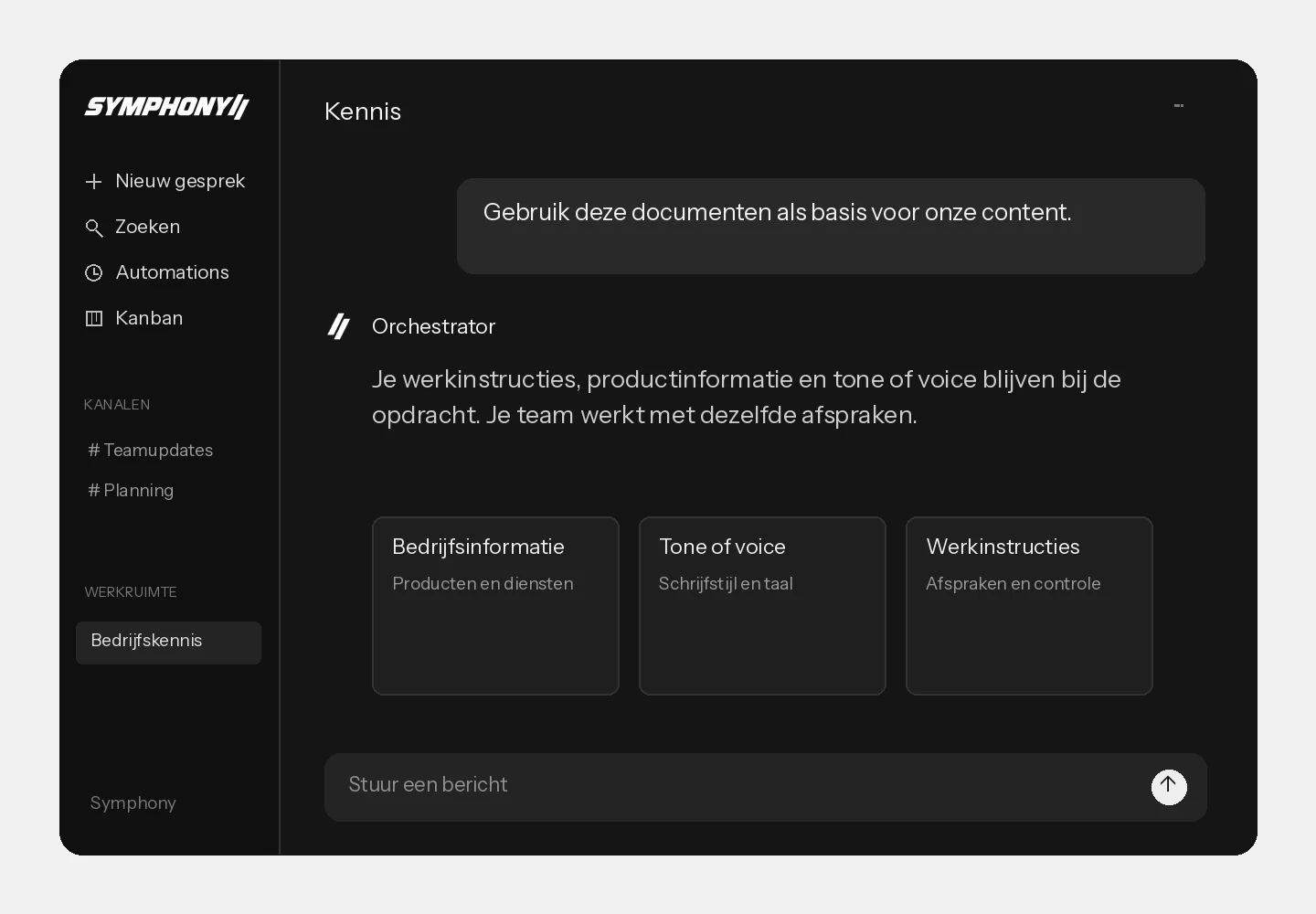Send the message with the arrow button
This screenshot has width=1316, height=914.
click(x=1169, y=787)
